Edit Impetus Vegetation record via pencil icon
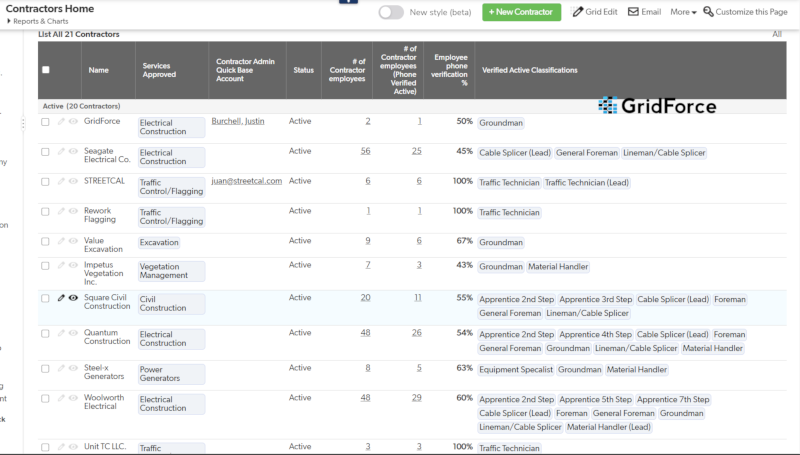Viewport: 800px width, 455px height. coord(61,265)
